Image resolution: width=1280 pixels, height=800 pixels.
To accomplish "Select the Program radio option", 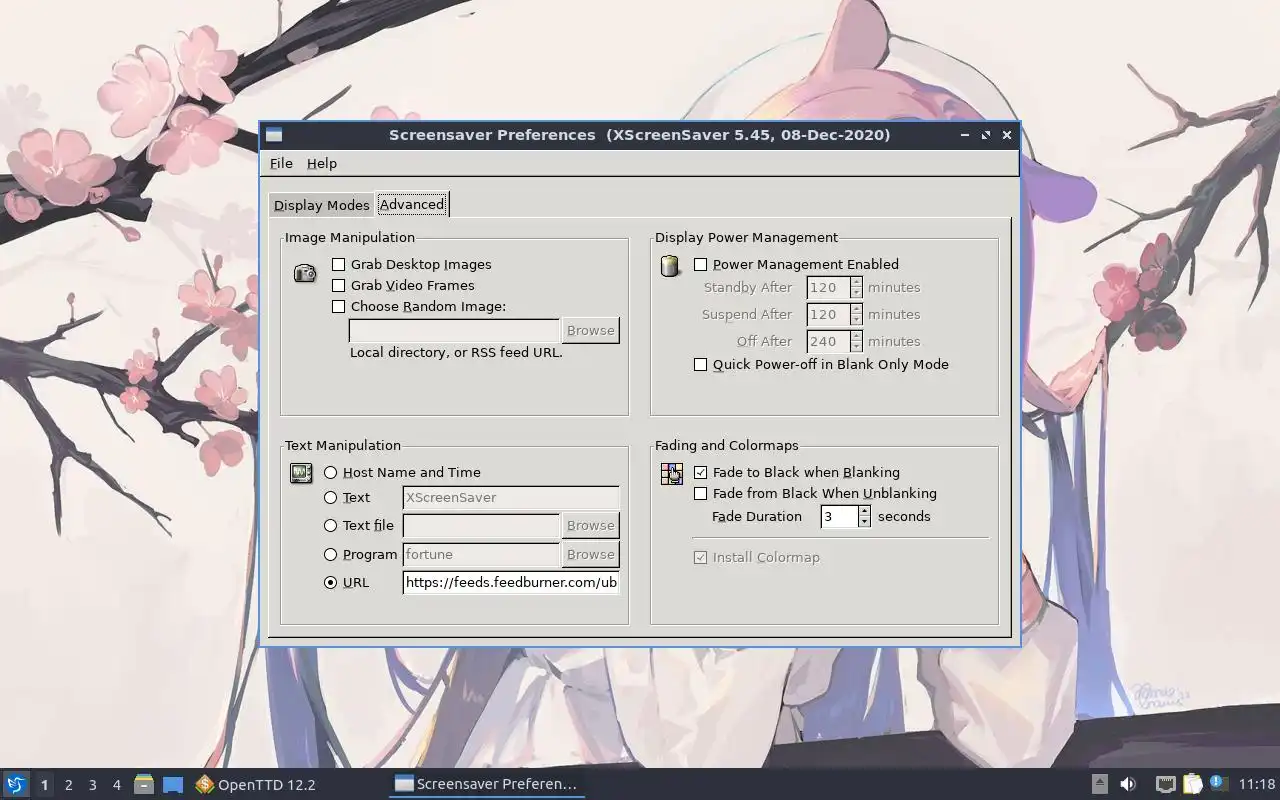I will click(x=331, y=555).
